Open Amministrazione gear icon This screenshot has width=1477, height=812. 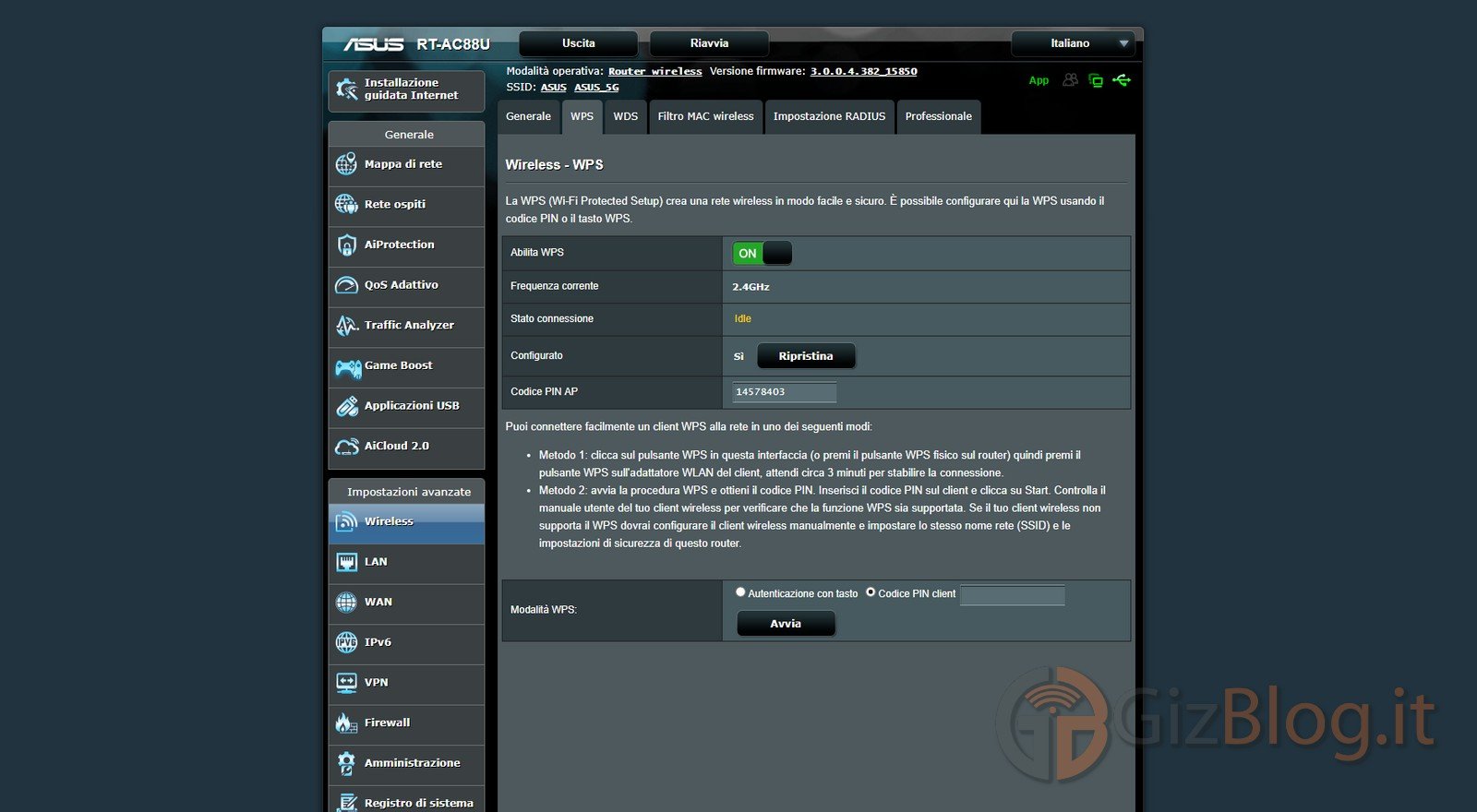pos(346,763)
